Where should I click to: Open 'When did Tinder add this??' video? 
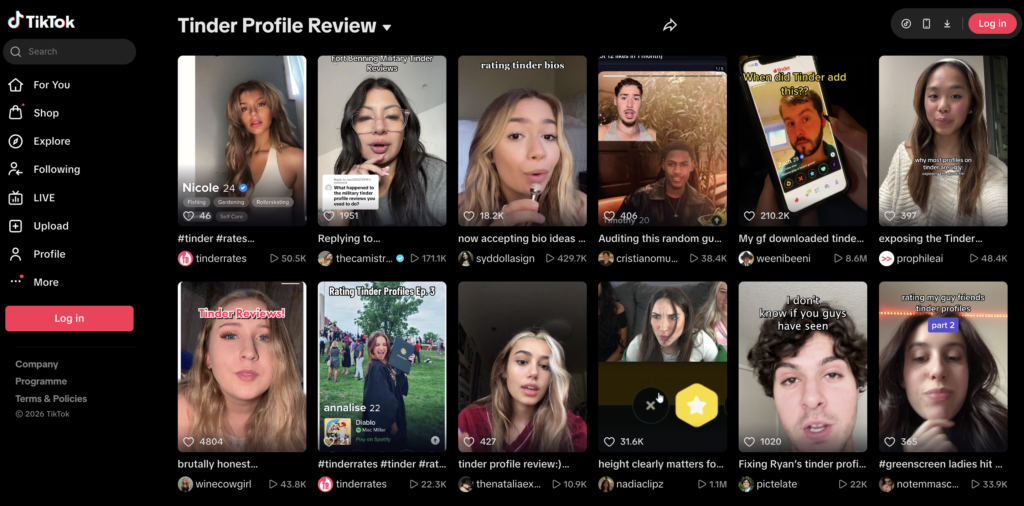click(x=803, y=140)
